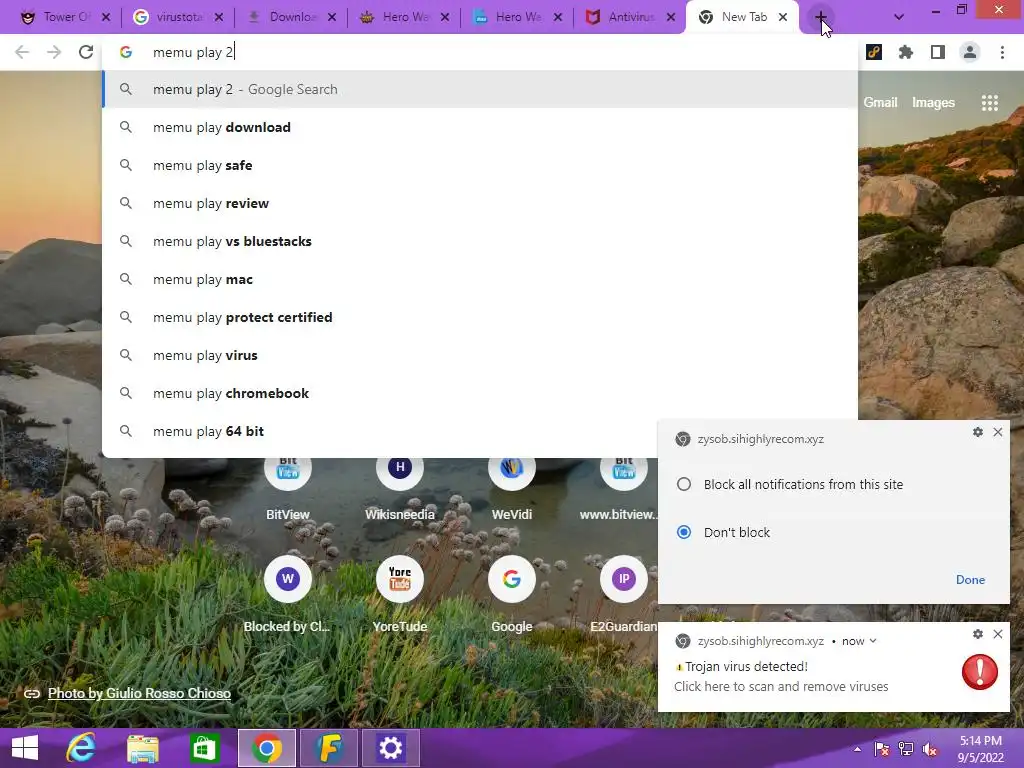
Task: Close the Antivirus tab
Action: click(x=671, y=17)
